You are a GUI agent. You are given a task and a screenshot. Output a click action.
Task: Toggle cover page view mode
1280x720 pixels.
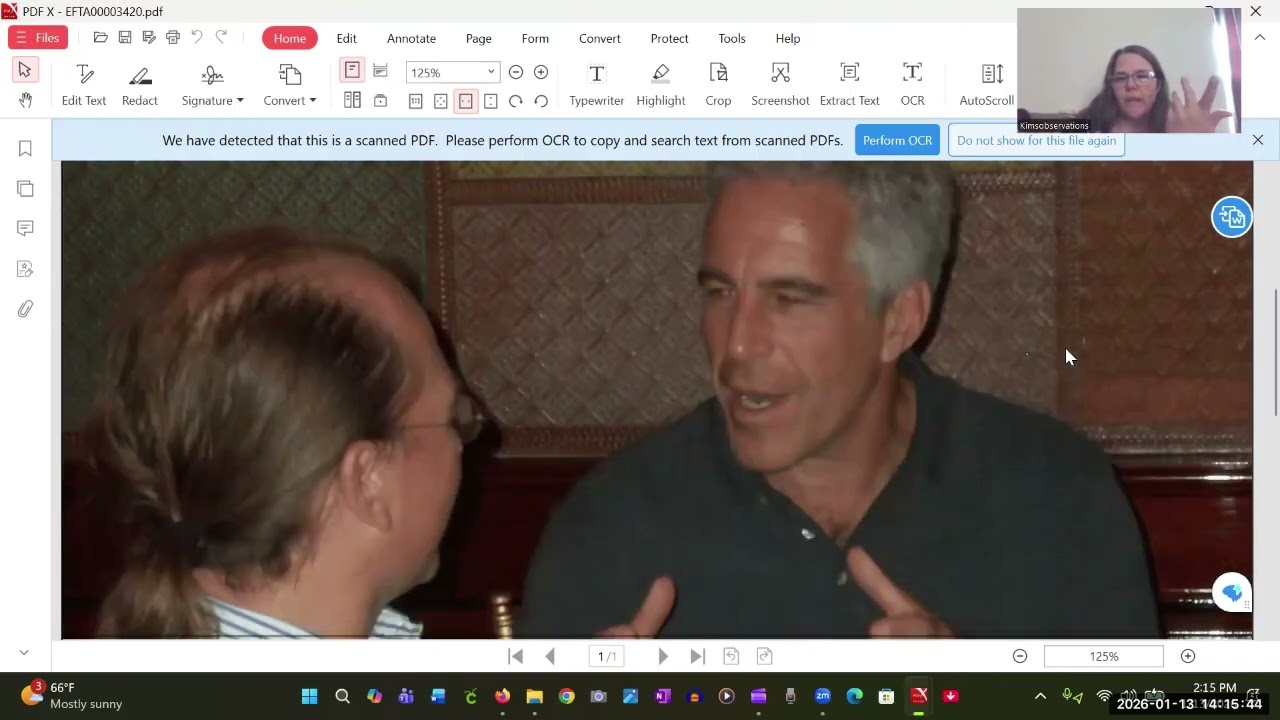(x=380, y=100)
